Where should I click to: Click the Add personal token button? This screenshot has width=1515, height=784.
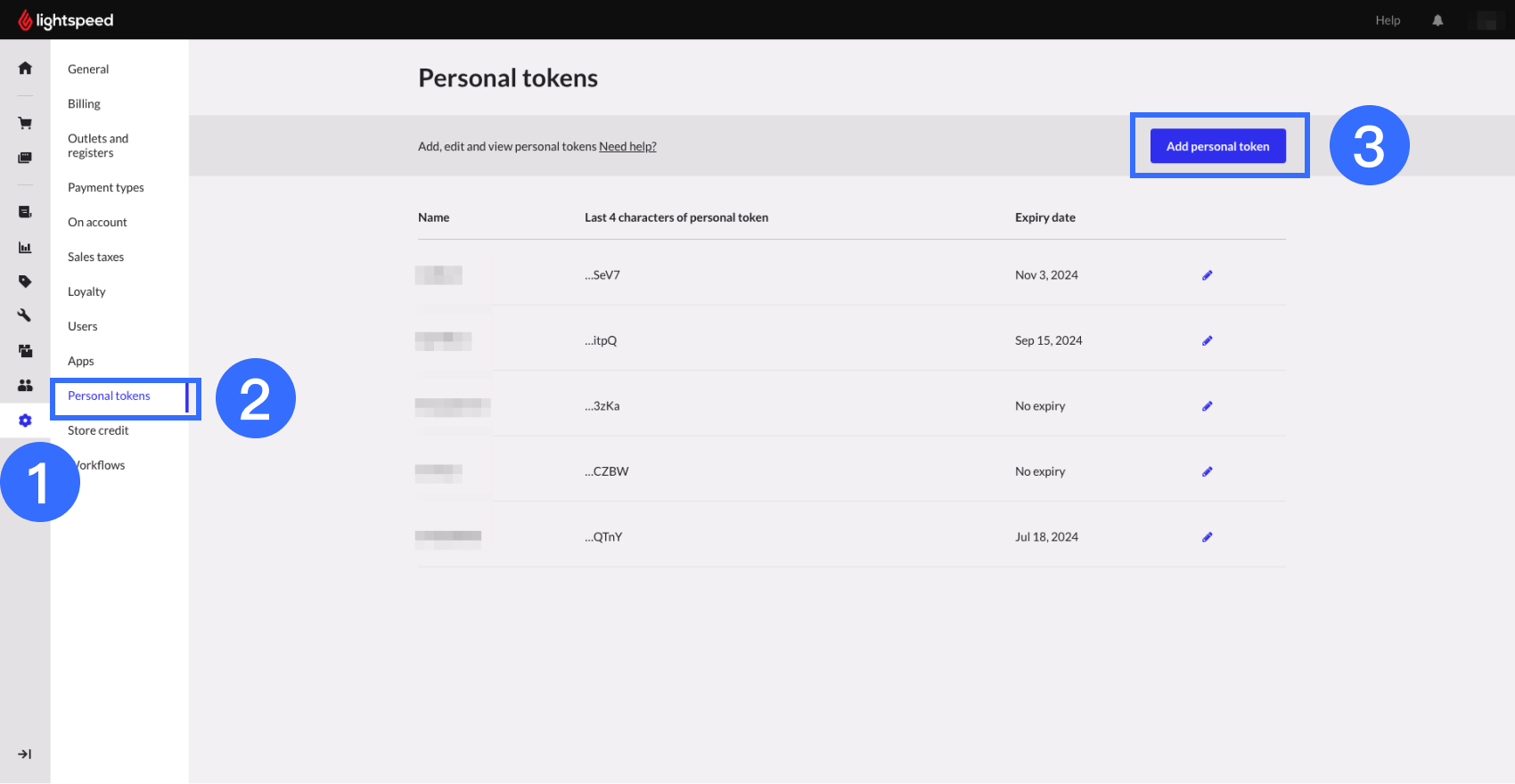pos(1217,146)
